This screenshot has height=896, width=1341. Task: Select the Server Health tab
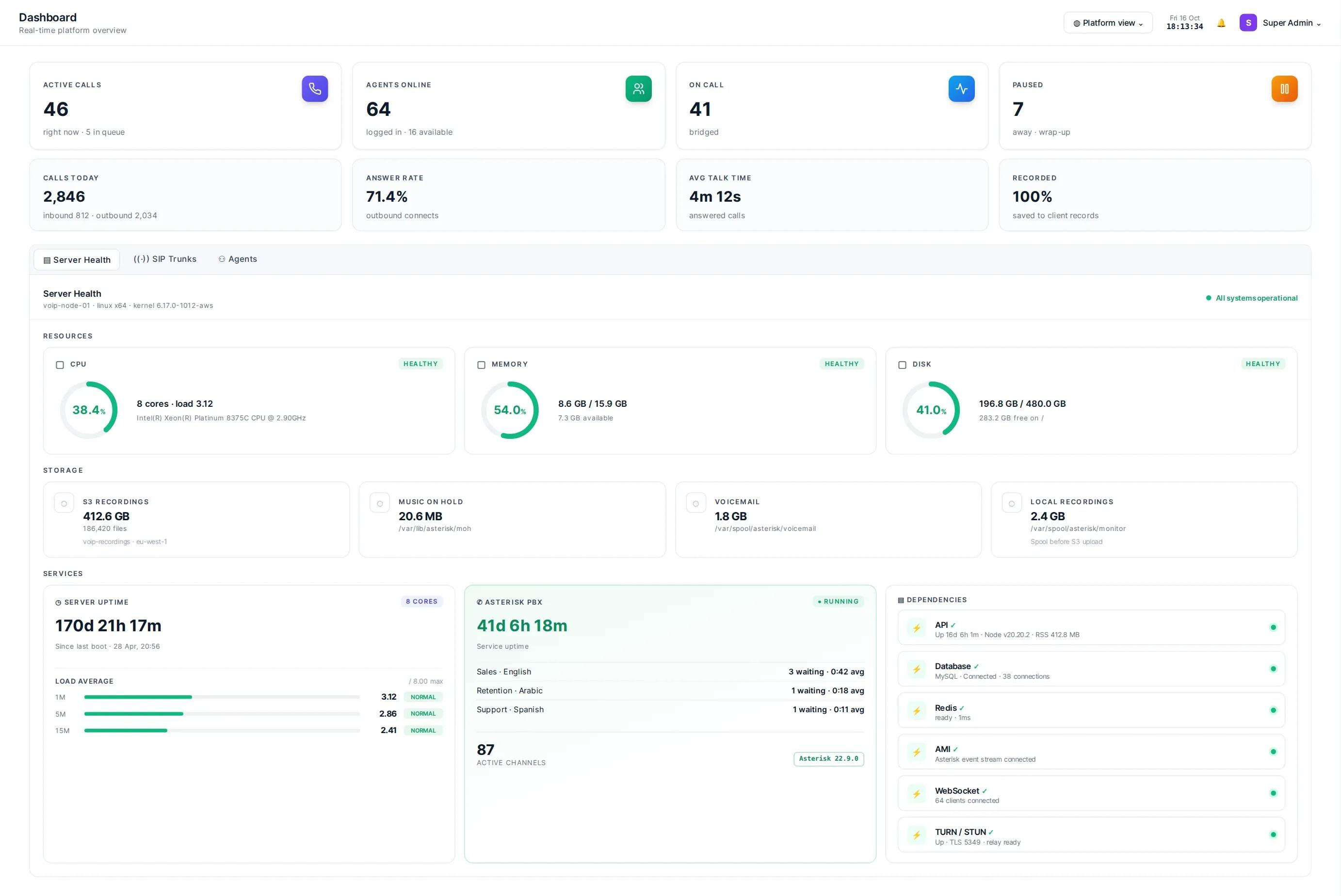77,259
